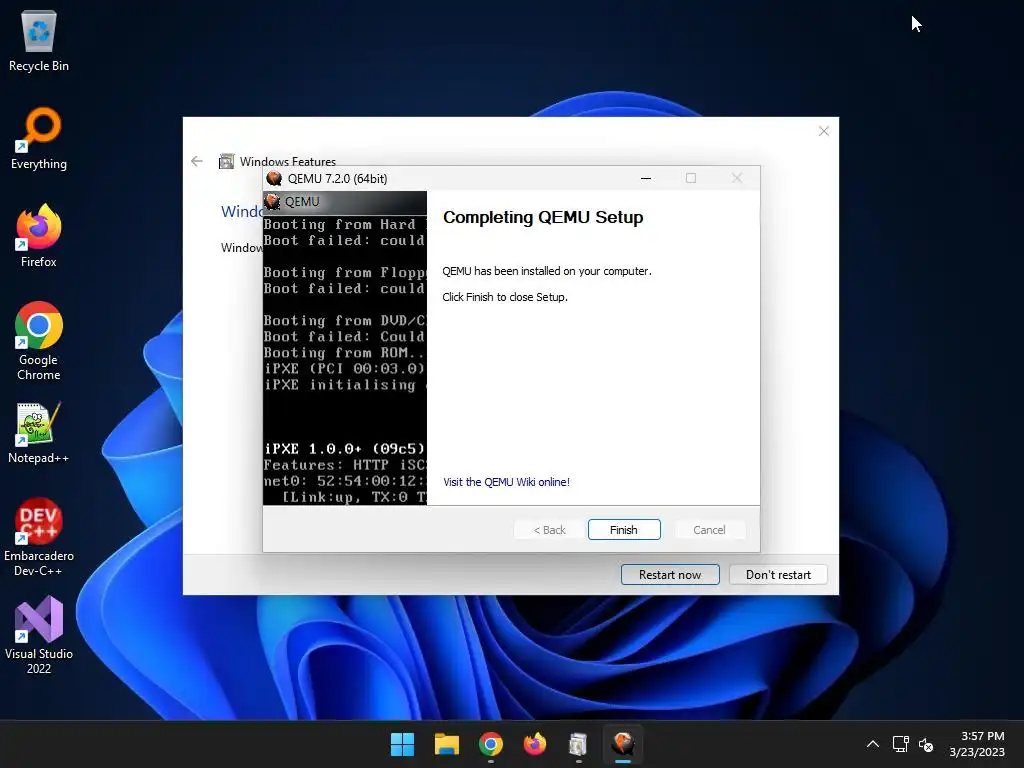The image size is (1024, 768).
Task: Click 'Click Finish to close Setup.' text
Action: pos(505,297)
